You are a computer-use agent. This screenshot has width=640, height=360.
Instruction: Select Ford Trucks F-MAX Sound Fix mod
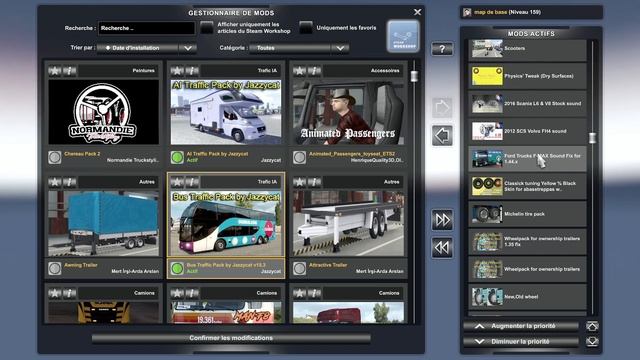tap(527, 159)
